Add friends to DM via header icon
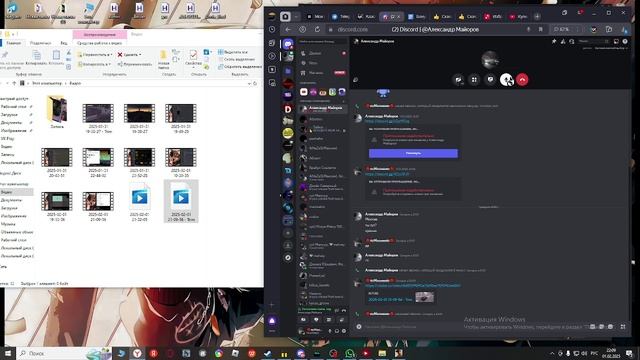 click(563, 41)
